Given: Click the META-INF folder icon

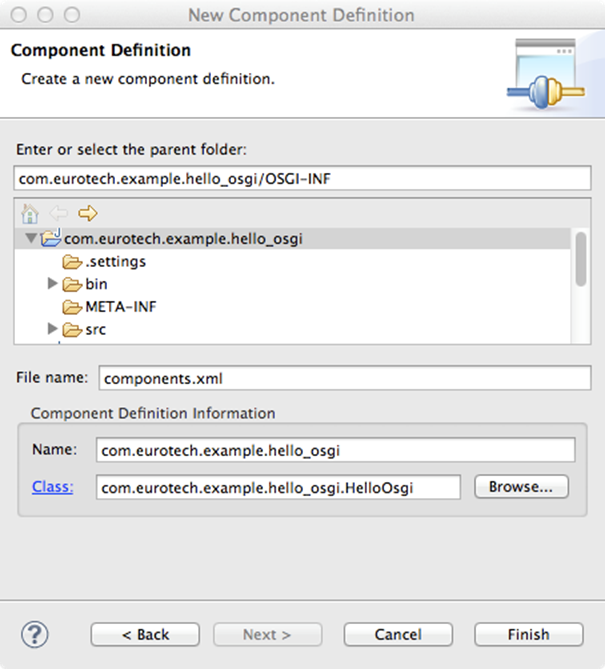Looking at the screenshot, I should (x=72, y=307).
